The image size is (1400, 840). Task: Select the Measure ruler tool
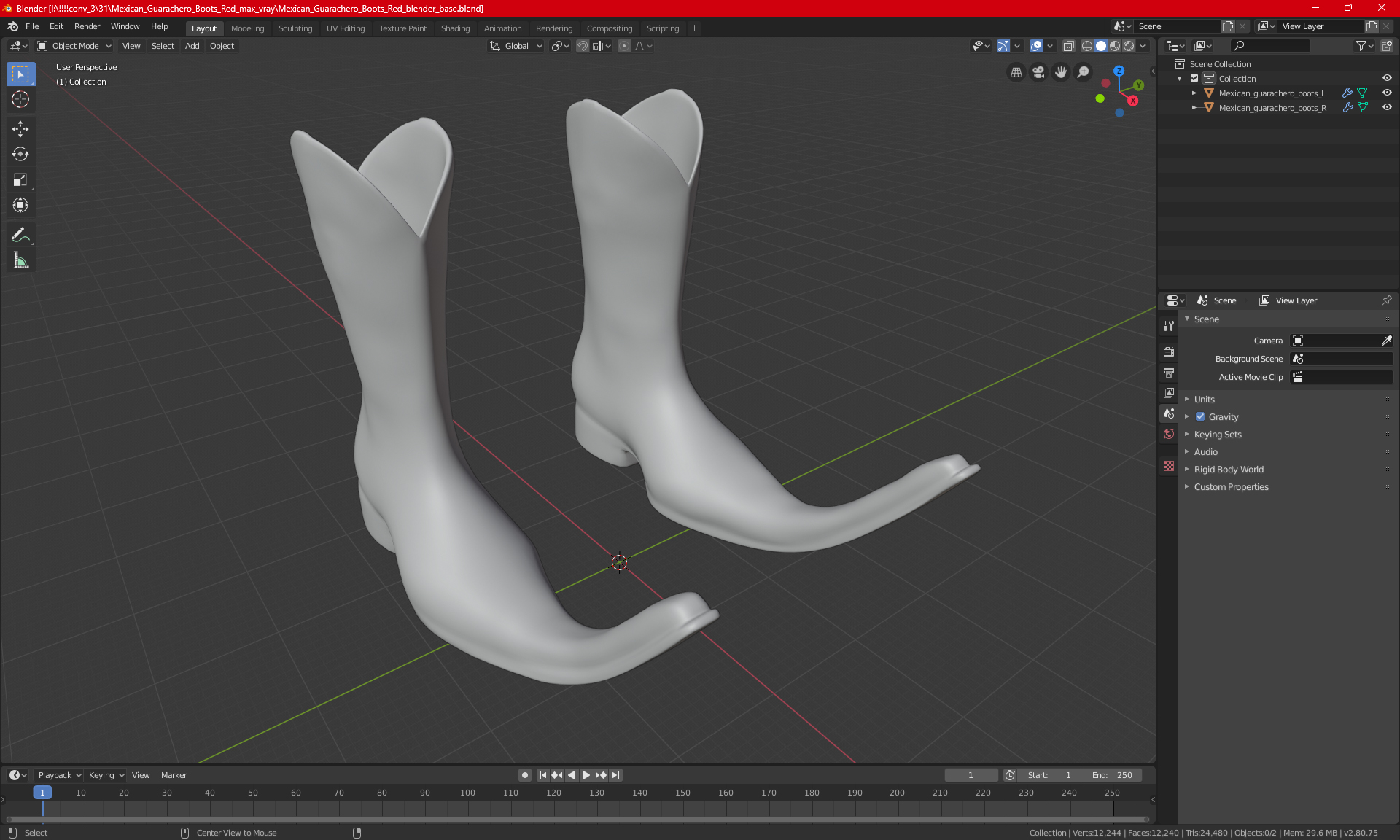tap(20, 260)
